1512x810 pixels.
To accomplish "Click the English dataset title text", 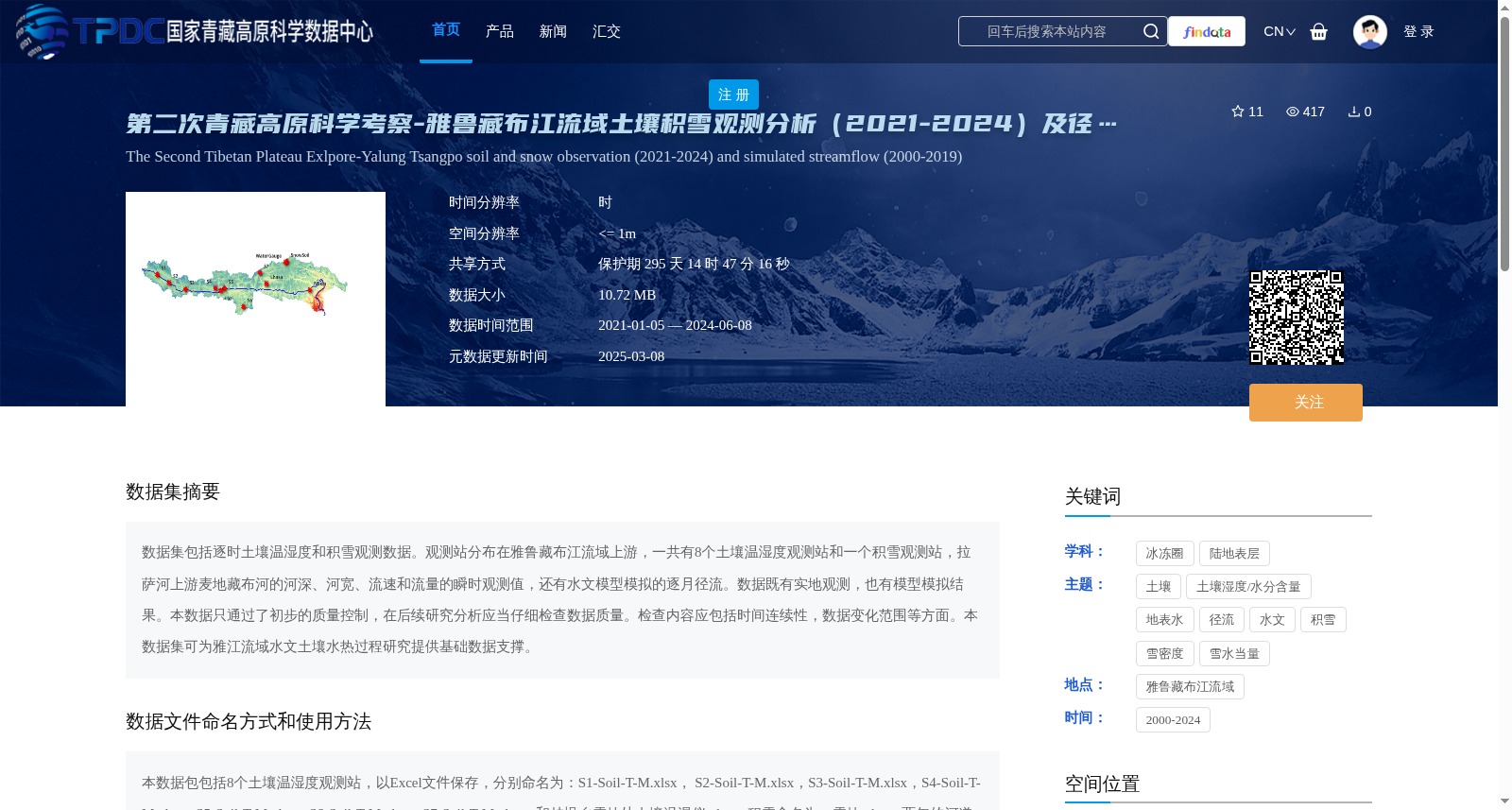I will (544, 157).
